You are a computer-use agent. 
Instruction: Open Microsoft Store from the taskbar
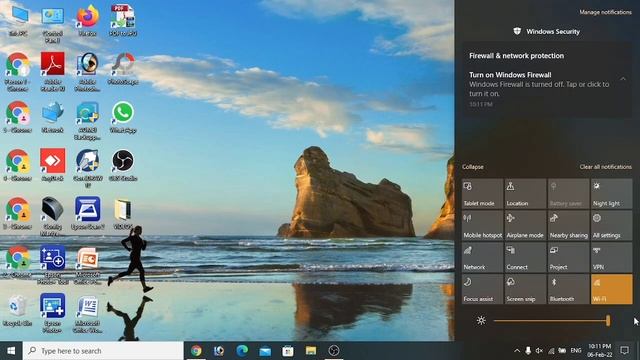click(288, 351)
